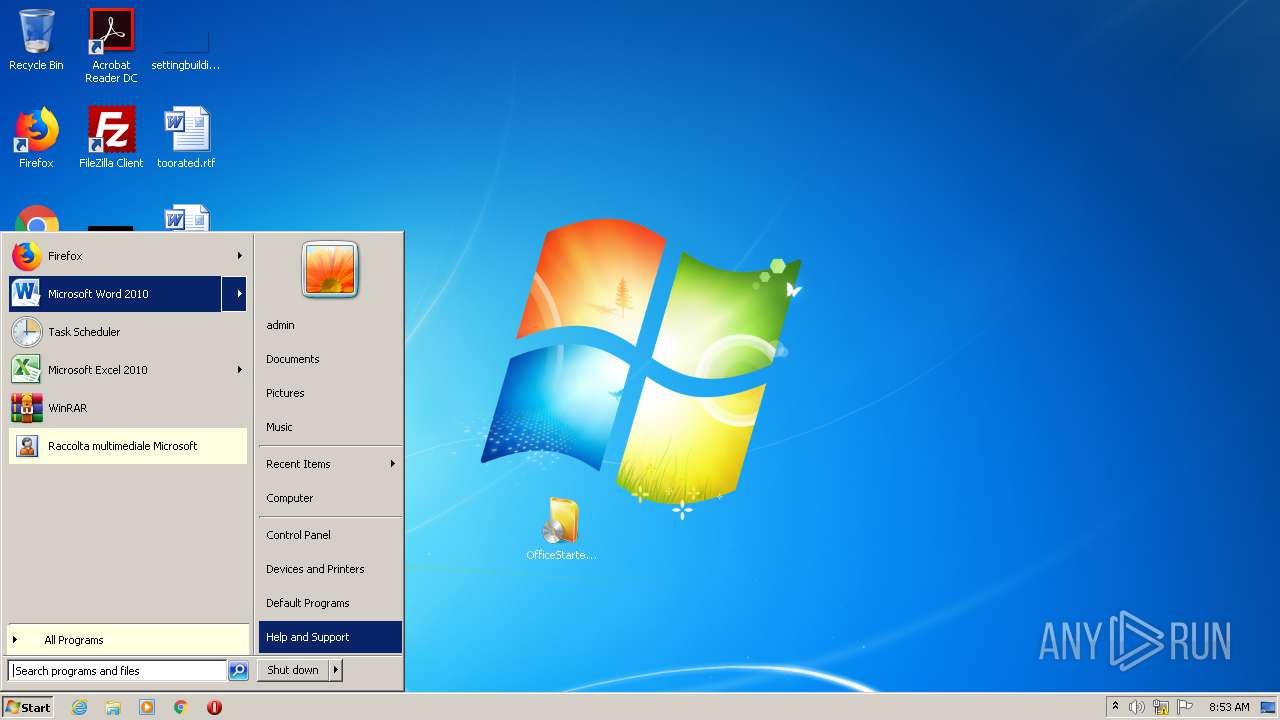The image size is (1280, 720).
Task: Click search magnifier button in Start menu
Action: coord(238,671)
